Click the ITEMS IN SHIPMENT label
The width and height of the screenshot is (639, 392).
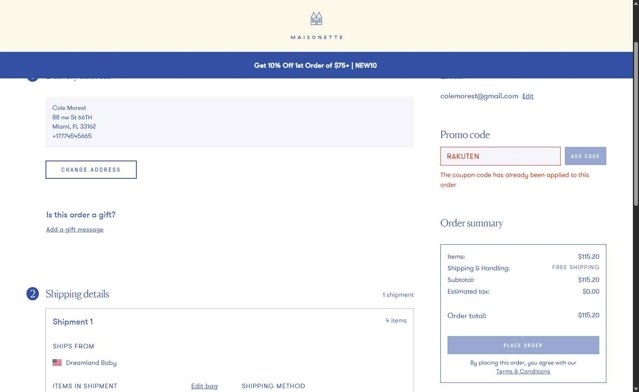85,386
